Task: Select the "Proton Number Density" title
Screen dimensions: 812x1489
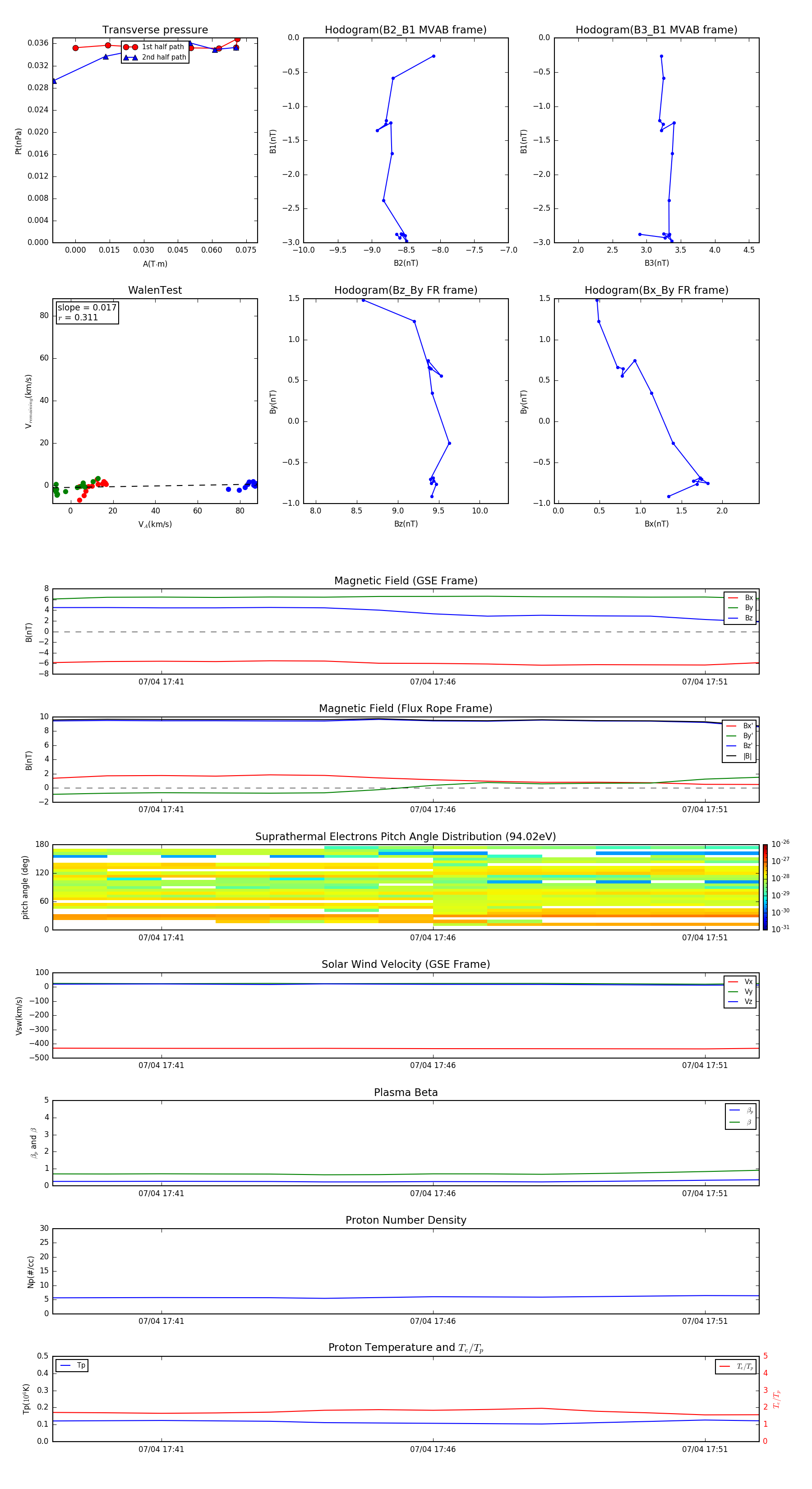Action: [406, 1220]
